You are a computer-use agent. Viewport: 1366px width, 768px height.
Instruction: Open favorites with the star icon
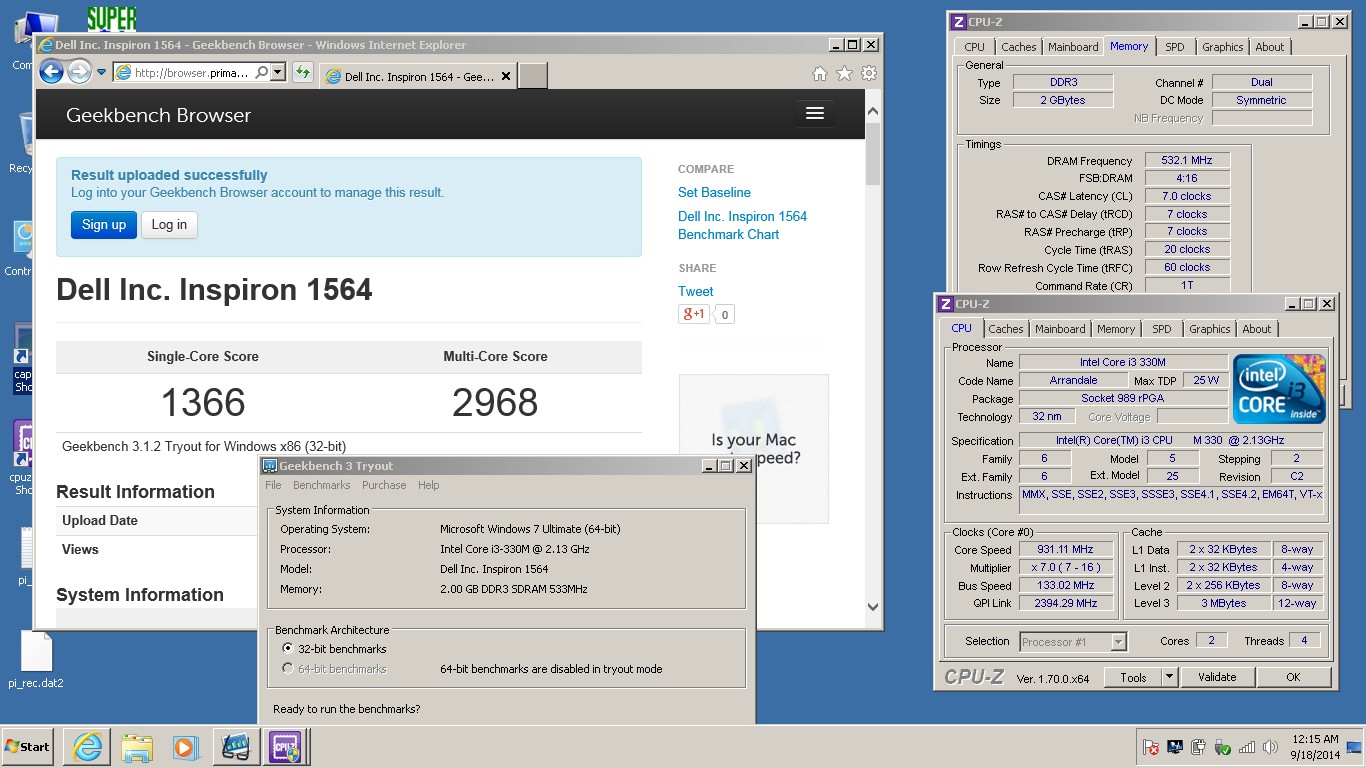[844, 73]
